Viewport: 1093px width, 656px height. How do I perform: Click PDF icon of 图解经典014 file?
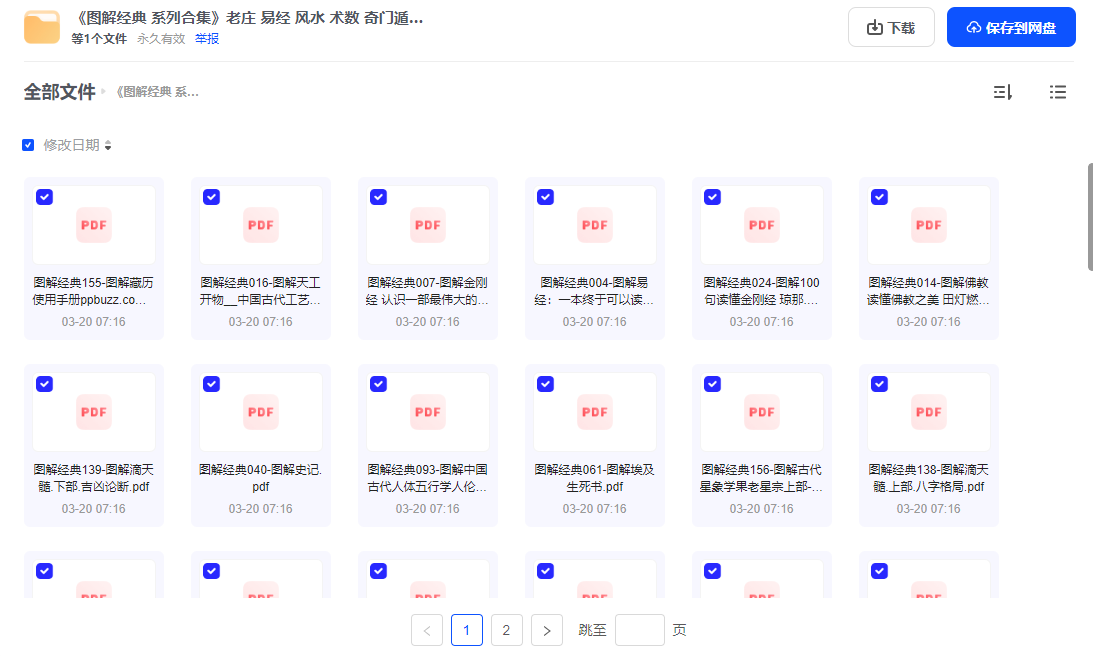(929, 225)
